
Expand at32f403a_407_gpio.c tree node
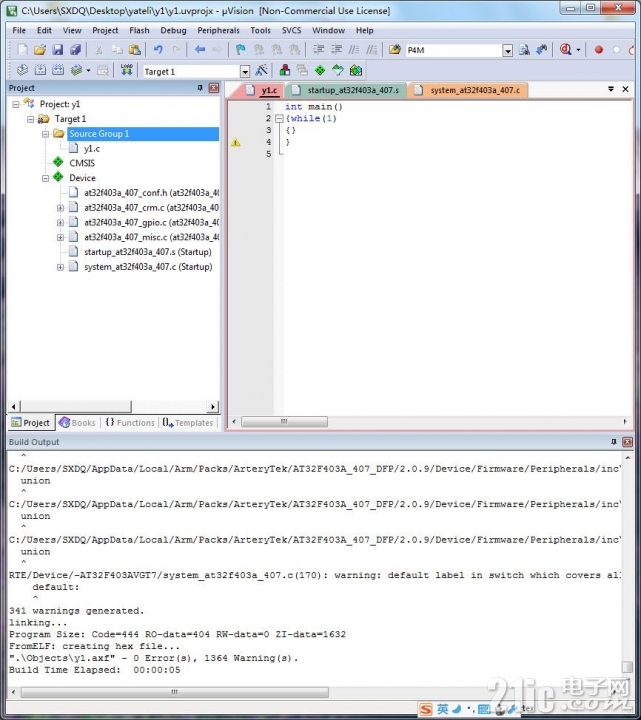[60, 223]
